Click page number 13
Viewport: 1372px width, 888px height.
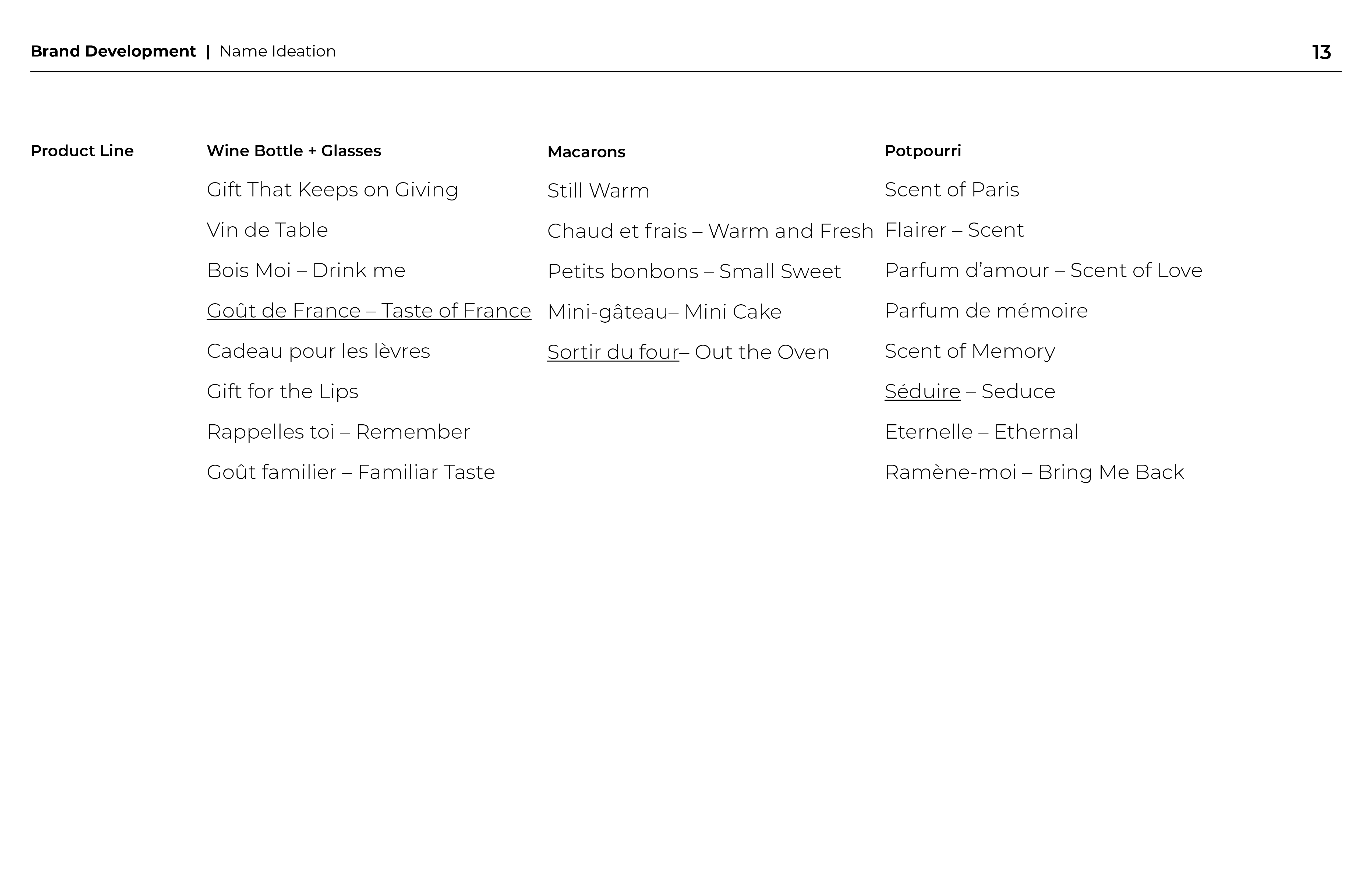tap(1321, 52)
